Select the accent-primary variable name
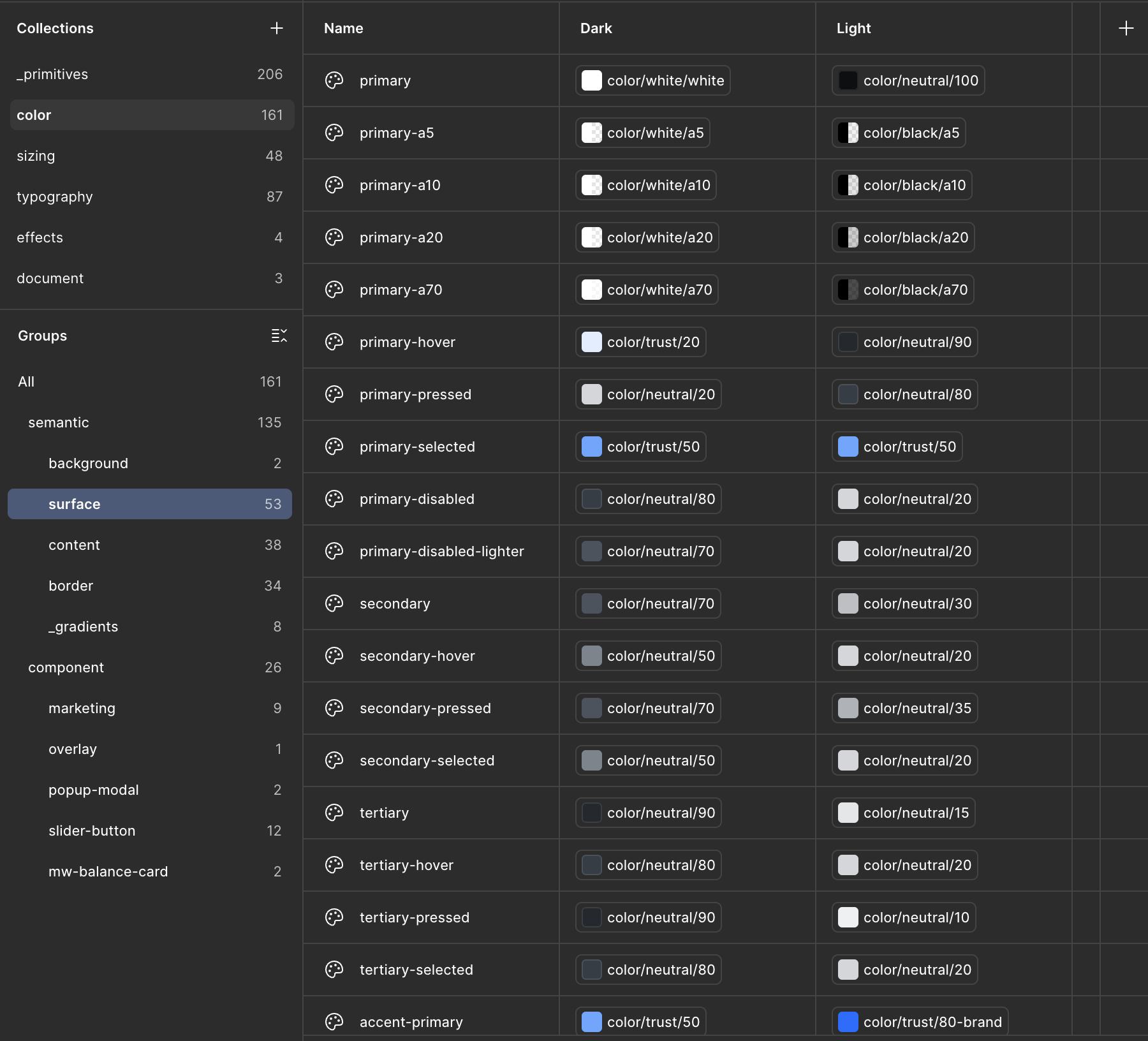 tap(411, 1022)
